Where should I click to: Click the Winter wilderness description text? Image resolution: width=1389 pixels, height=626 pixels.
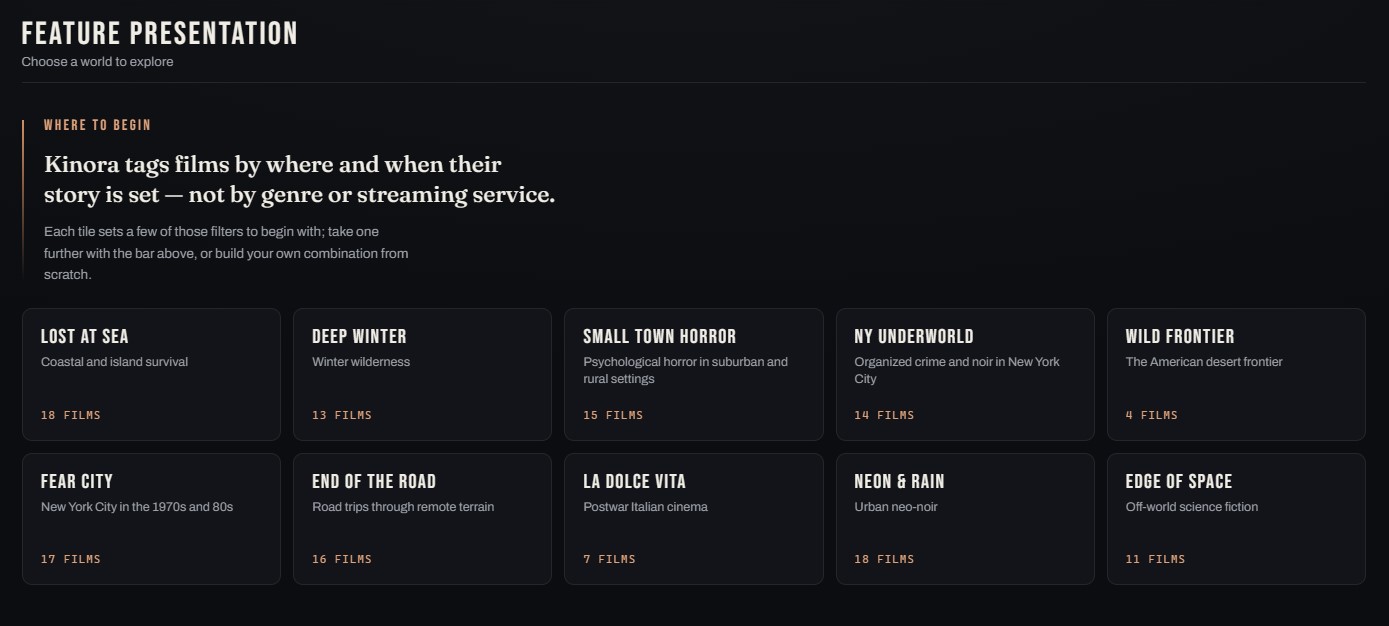click(361, 362)
